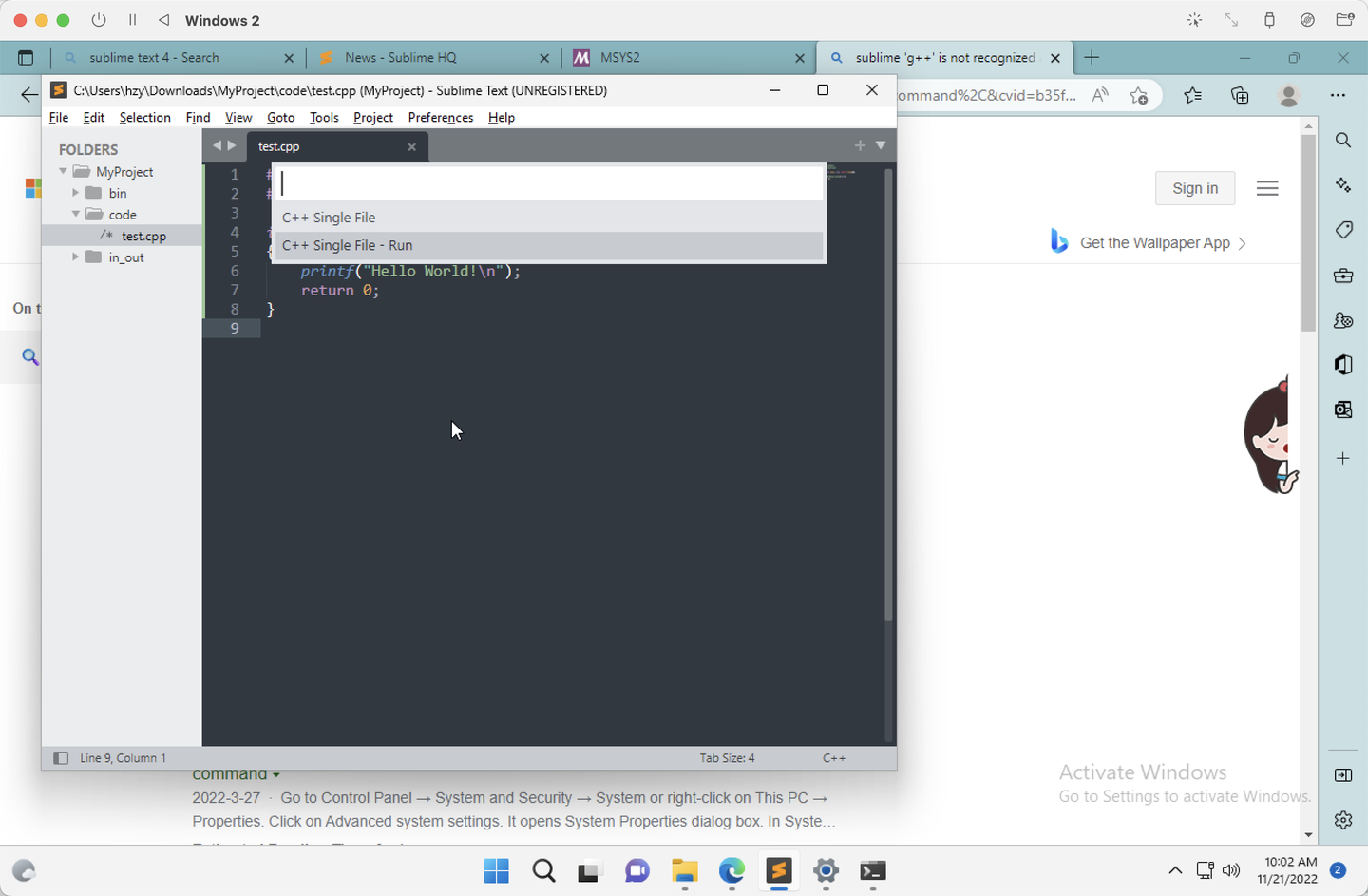The height and width of the screenshot is (896, 1368).
Task: Open the Preferences menu
Action: click(x=440, y=117)
